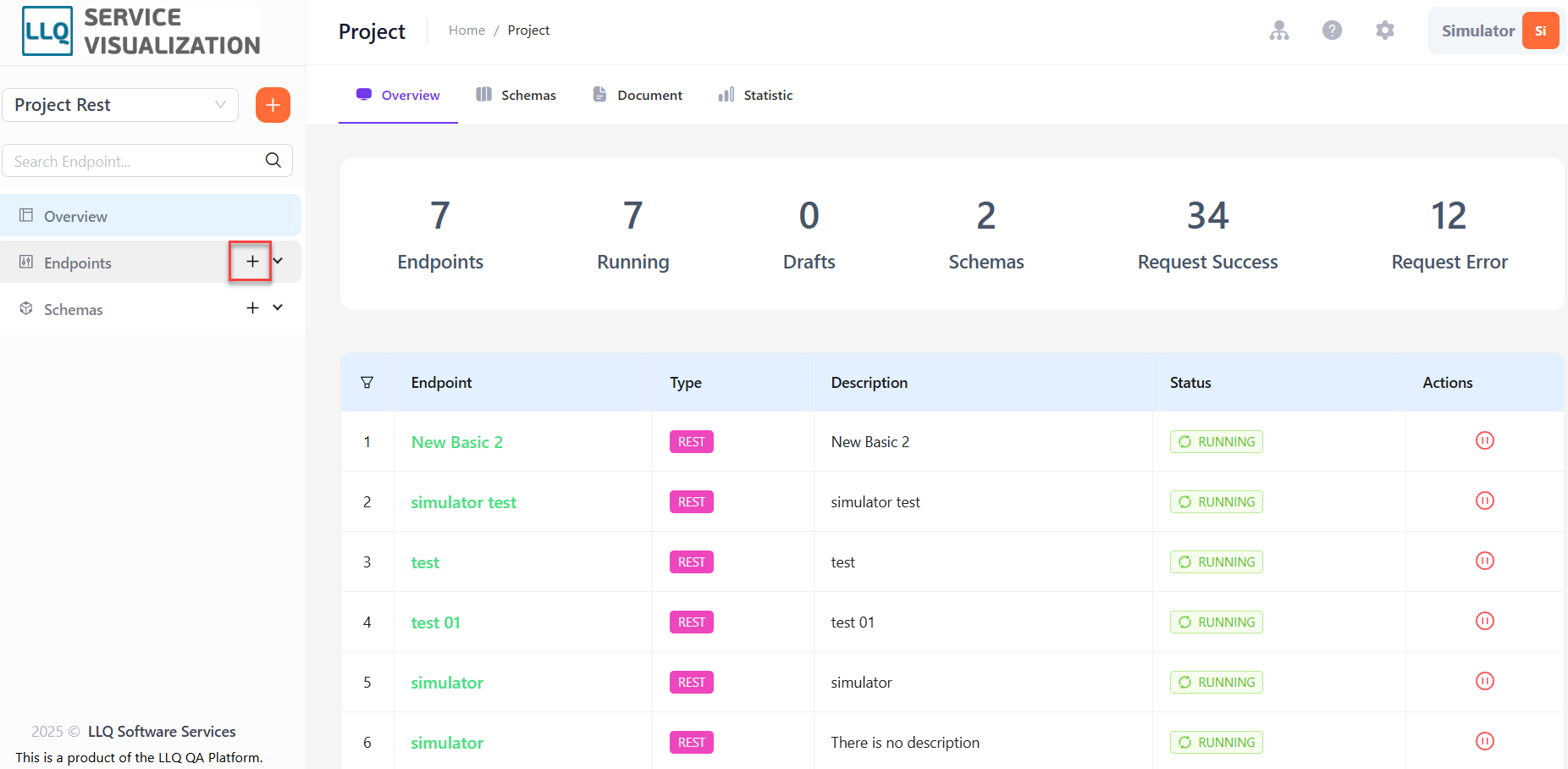Switch to the Schemas tab
The width and height of the screenshot is (1568, 769).
click(x=516, y=95)
